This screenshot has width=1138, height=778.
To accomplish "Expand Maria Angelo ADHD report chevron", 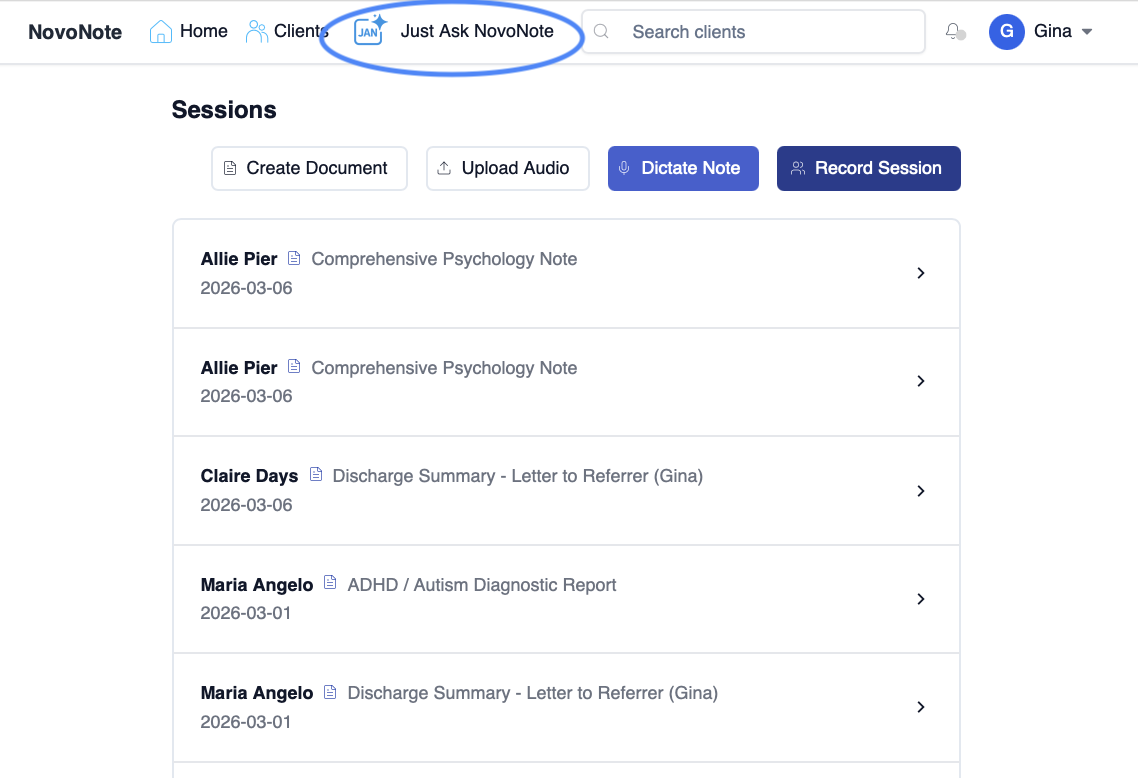I will click(921, 599).
